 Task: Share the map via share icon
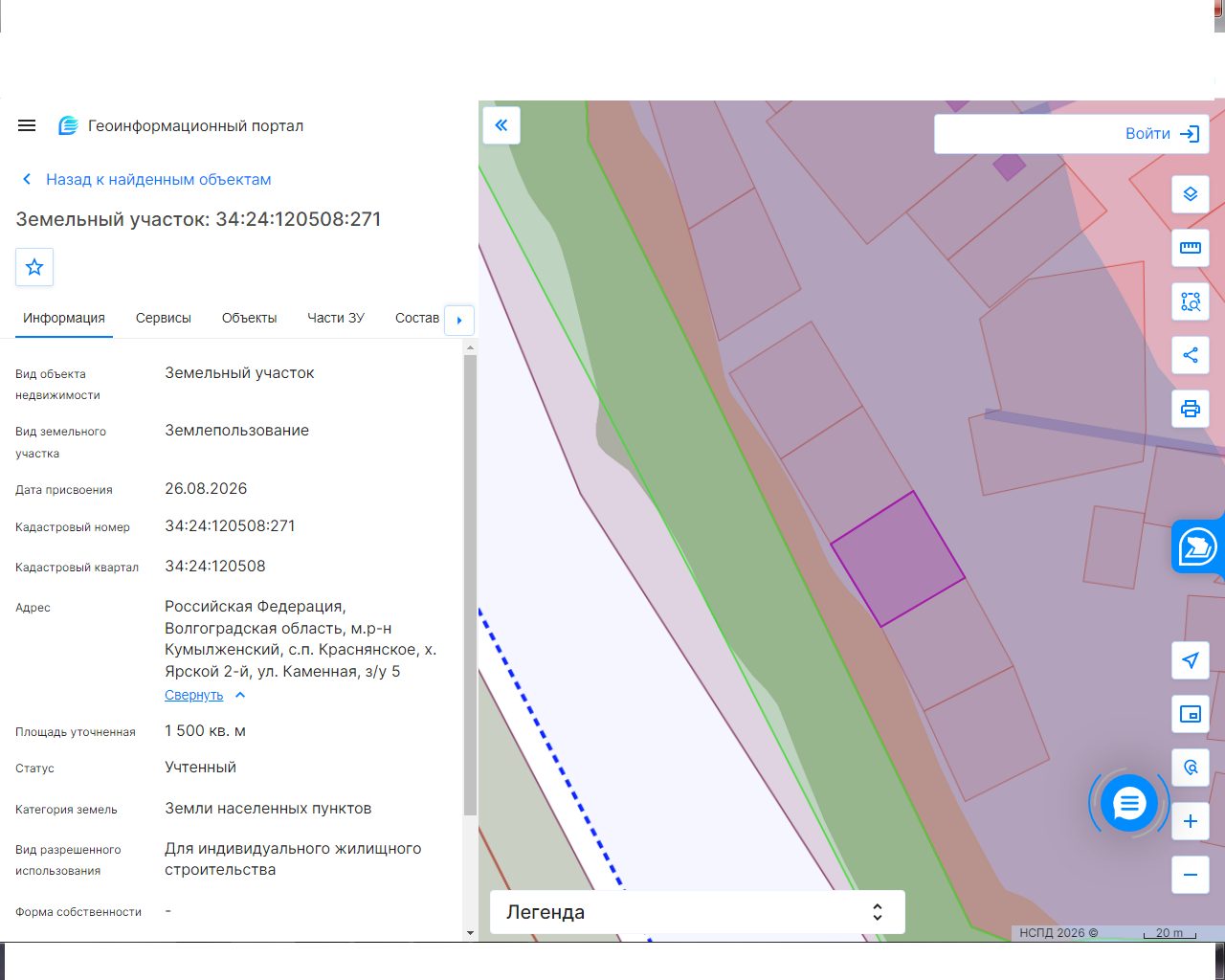[1191, 355]
